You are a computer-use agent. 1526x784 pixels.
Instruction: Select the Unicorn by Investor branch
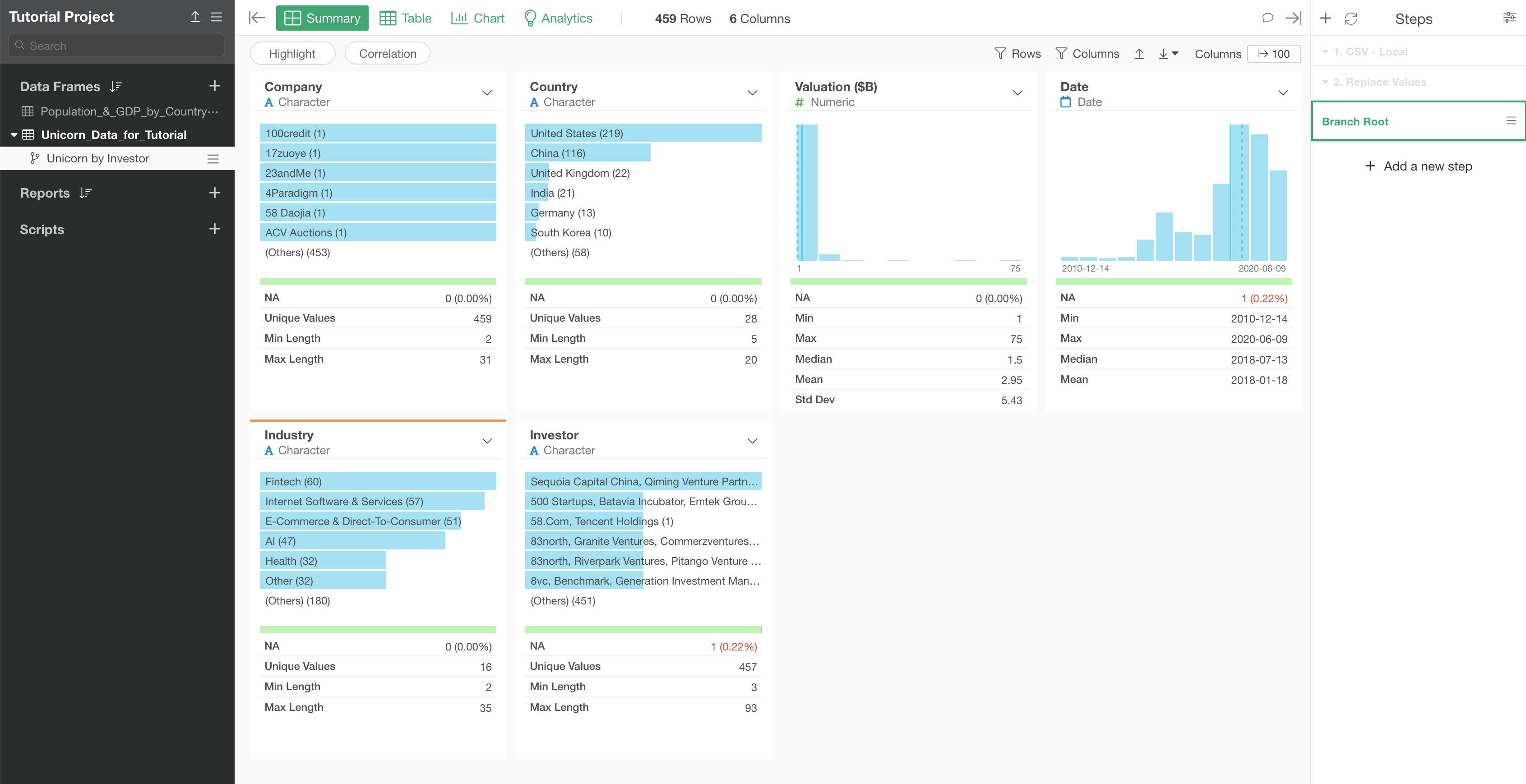(x=98, y=158)
